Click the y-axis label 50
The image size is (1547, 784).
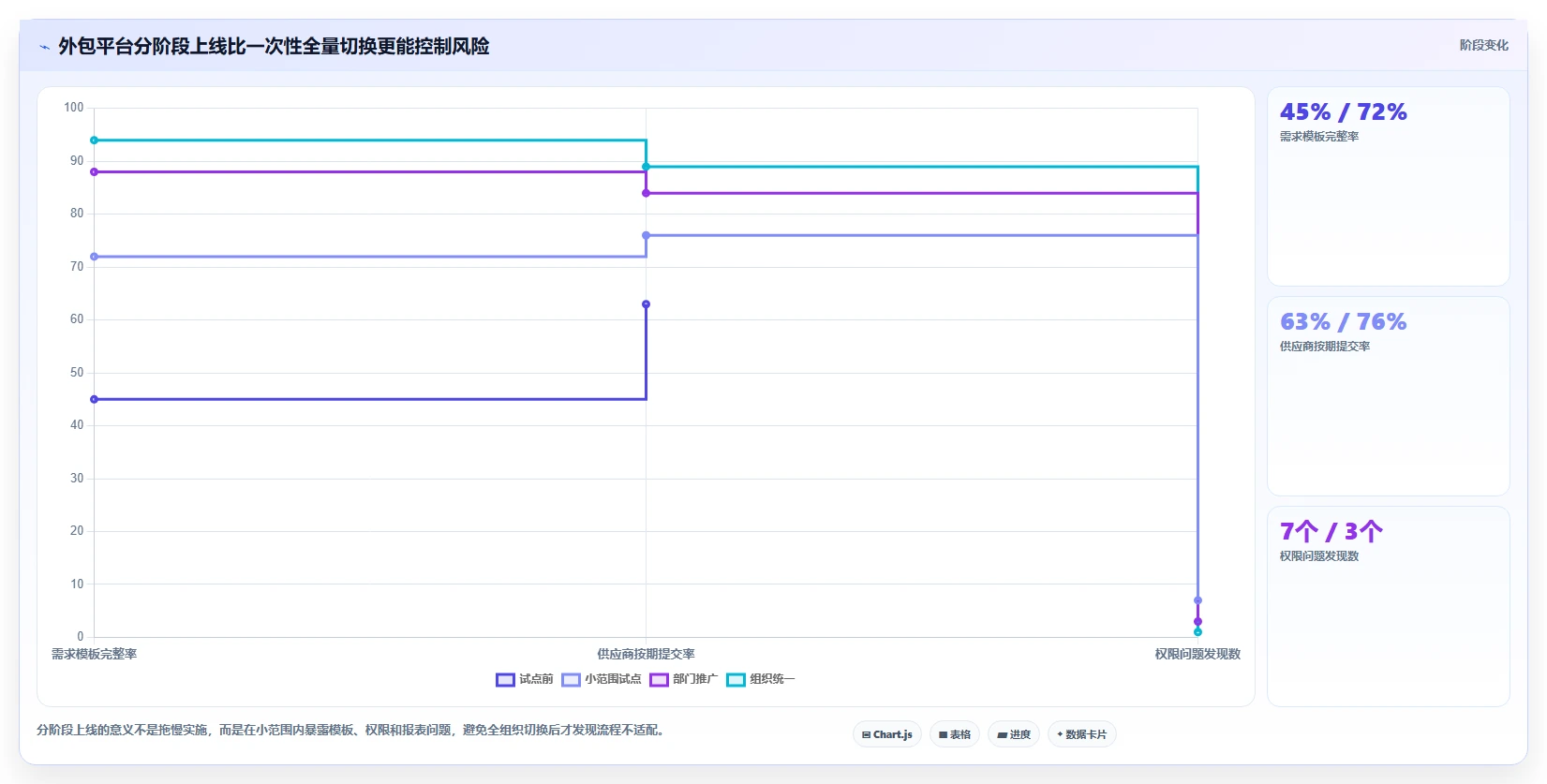point(77,373)
